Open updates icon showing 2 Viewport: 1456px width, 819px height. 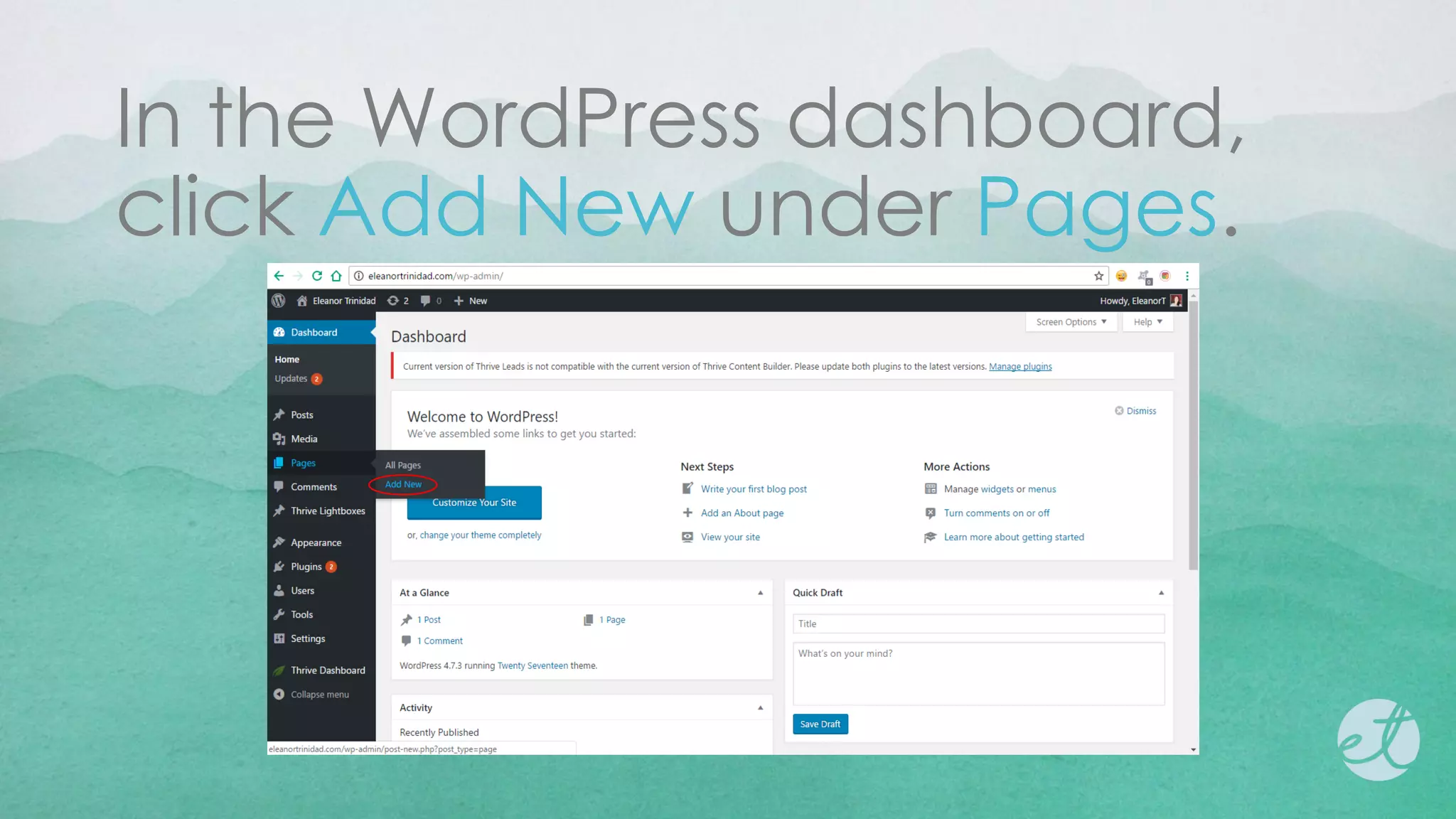point(397,301)
